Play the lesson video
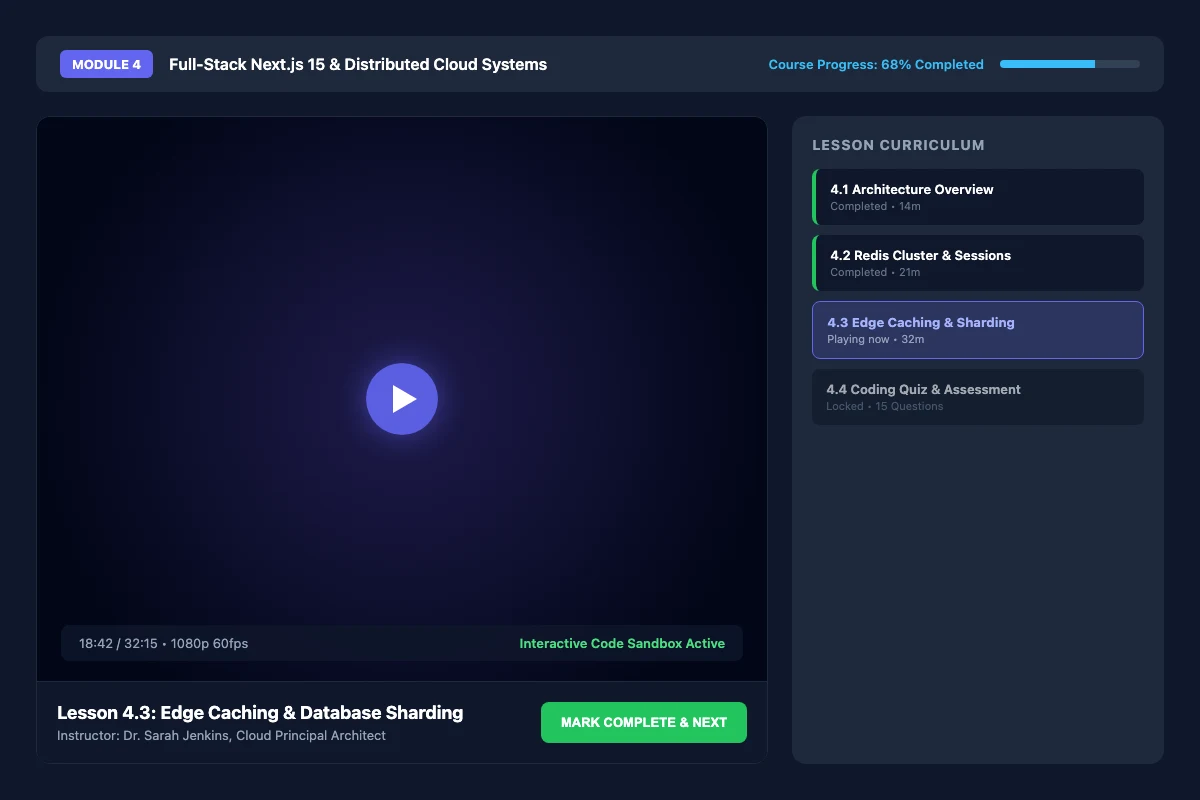Screen dimensions: 1200x800 pos(402,399)
